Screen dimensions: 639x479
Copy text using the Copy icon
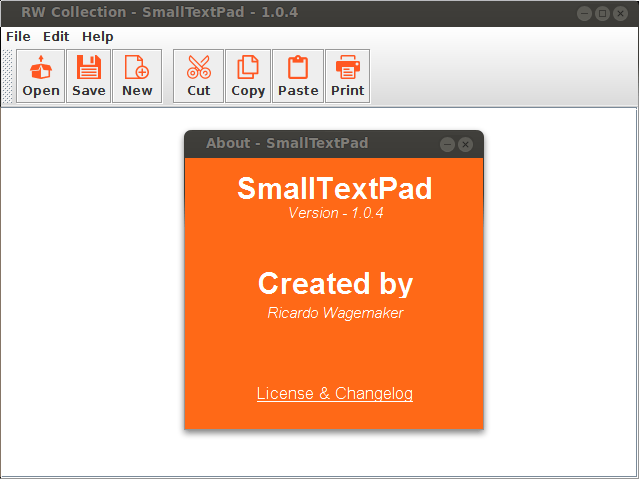(x=248, y=76)
